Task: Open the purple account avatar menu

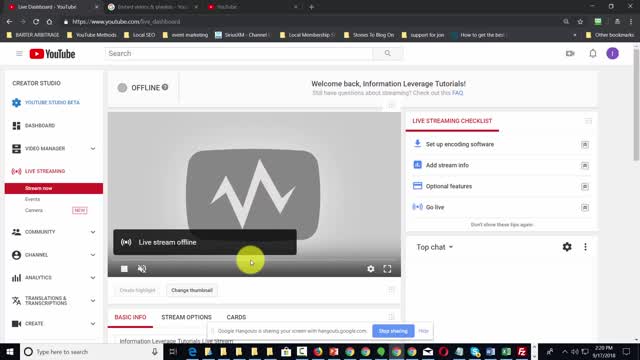Action: 612,53
